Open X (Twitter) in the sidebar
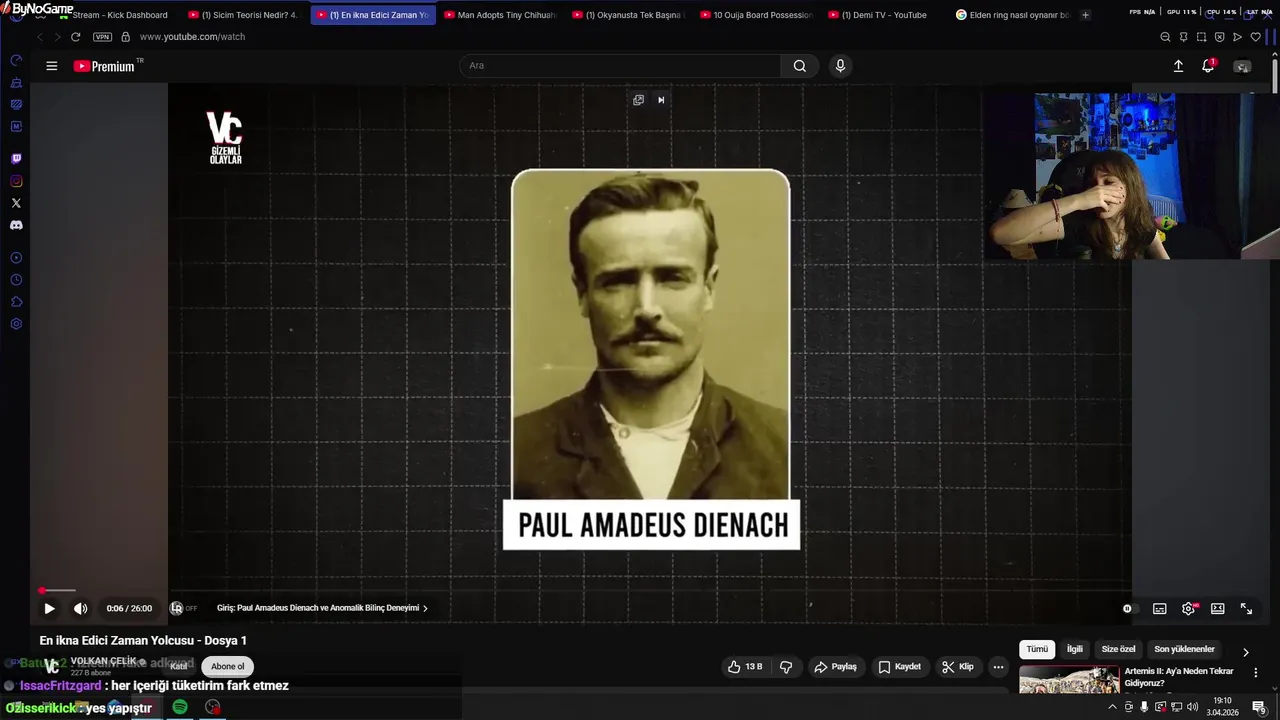The image size is (1280, 720). [16, 203]
